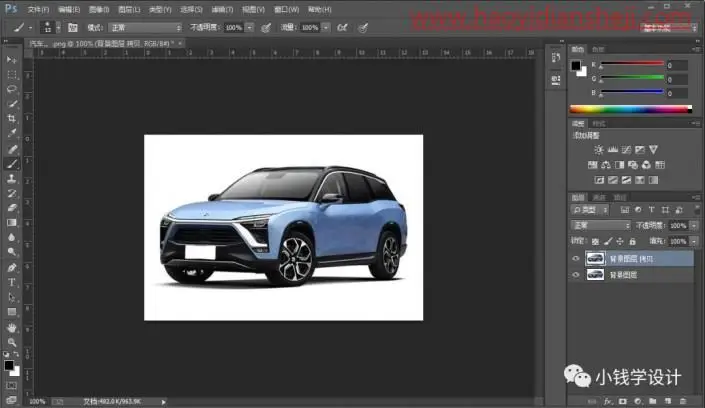Hide the 背景图层 拷贝 layer with its eye icon
705x408 pixels.
pos(576,259)
